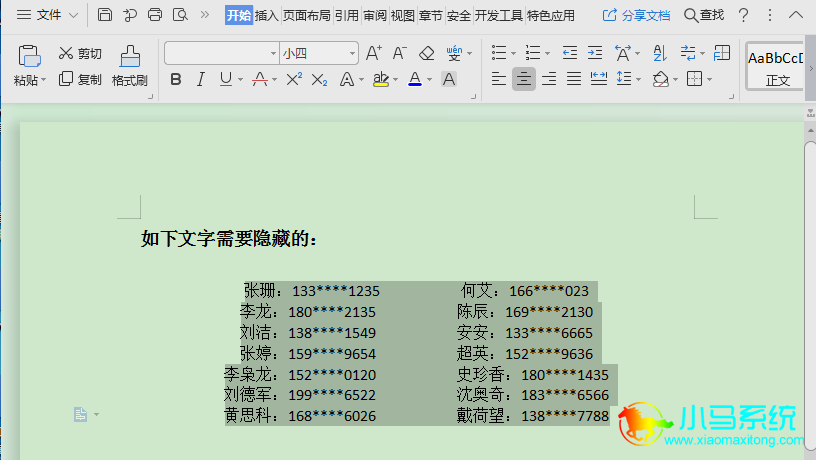Expand text effects A dropdown arrow
This screenshot has width=816, height=460.
tap(361, 80)
